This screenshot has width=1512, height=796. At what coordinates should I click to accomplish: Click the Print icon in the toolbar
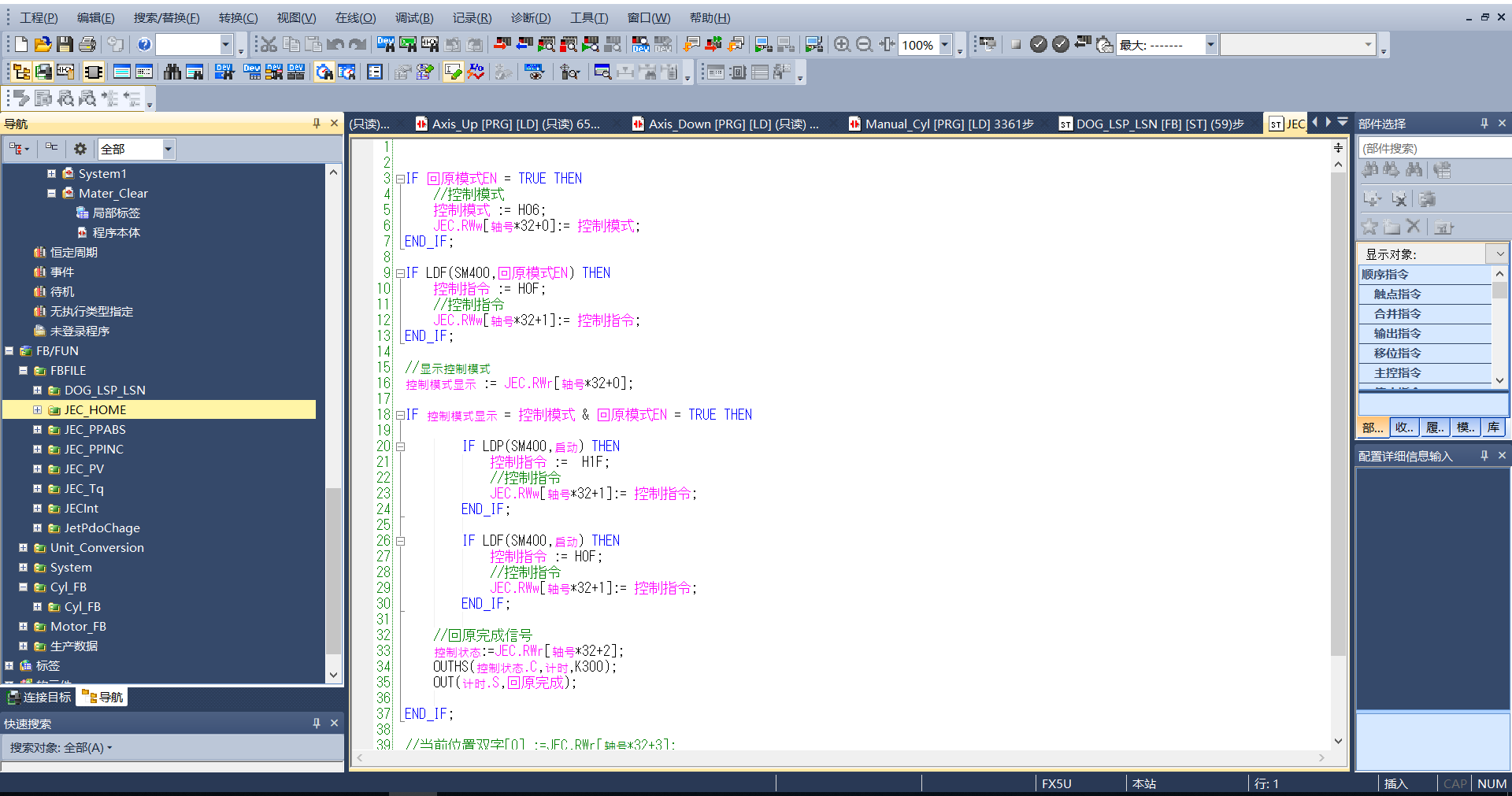pyautogui.click(x=87, y=45)
